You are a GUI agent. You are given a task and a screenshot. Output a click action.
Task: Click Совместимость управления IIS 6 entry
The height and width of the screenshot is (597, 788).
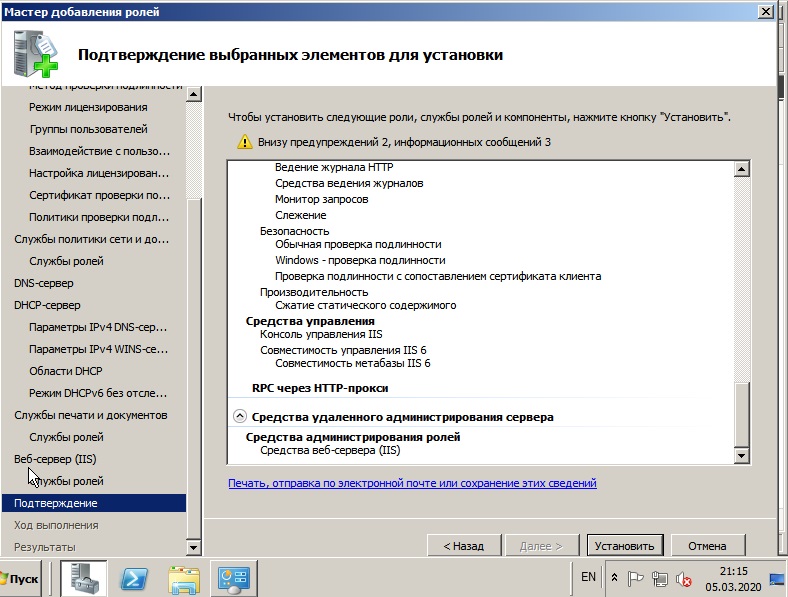pos(343,350)
